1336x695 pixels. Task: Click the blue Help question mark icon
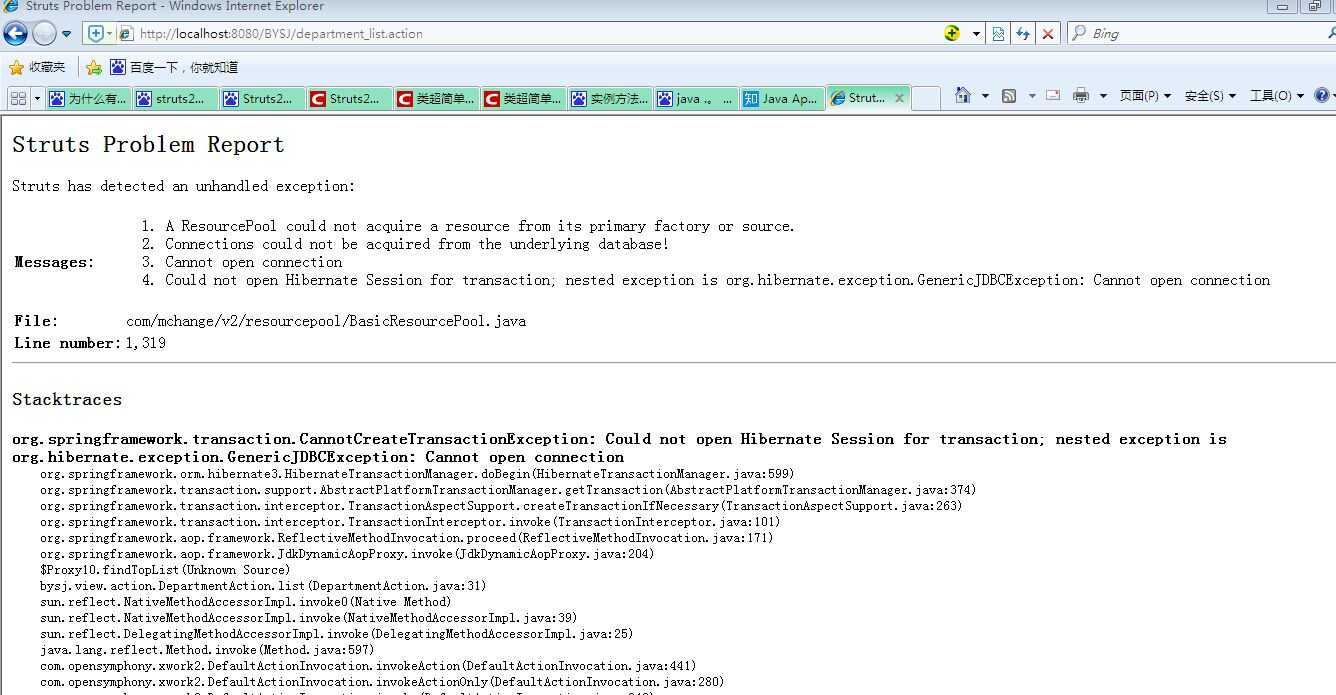click(1322, 96)
